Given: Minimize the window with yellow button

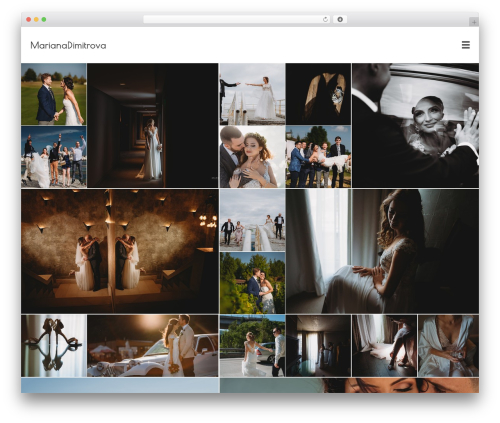Looking at the screenshot, I should point(36,19).
